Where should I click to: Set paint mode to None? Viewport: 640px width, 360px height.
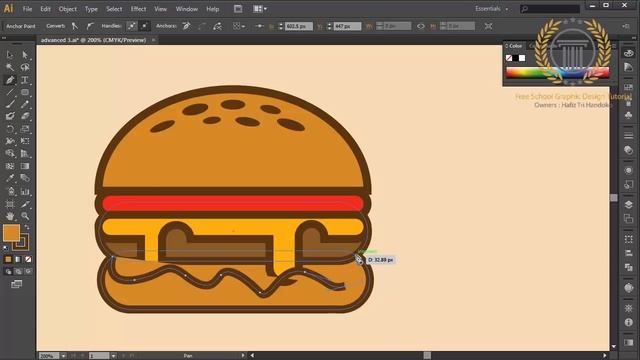28,259
